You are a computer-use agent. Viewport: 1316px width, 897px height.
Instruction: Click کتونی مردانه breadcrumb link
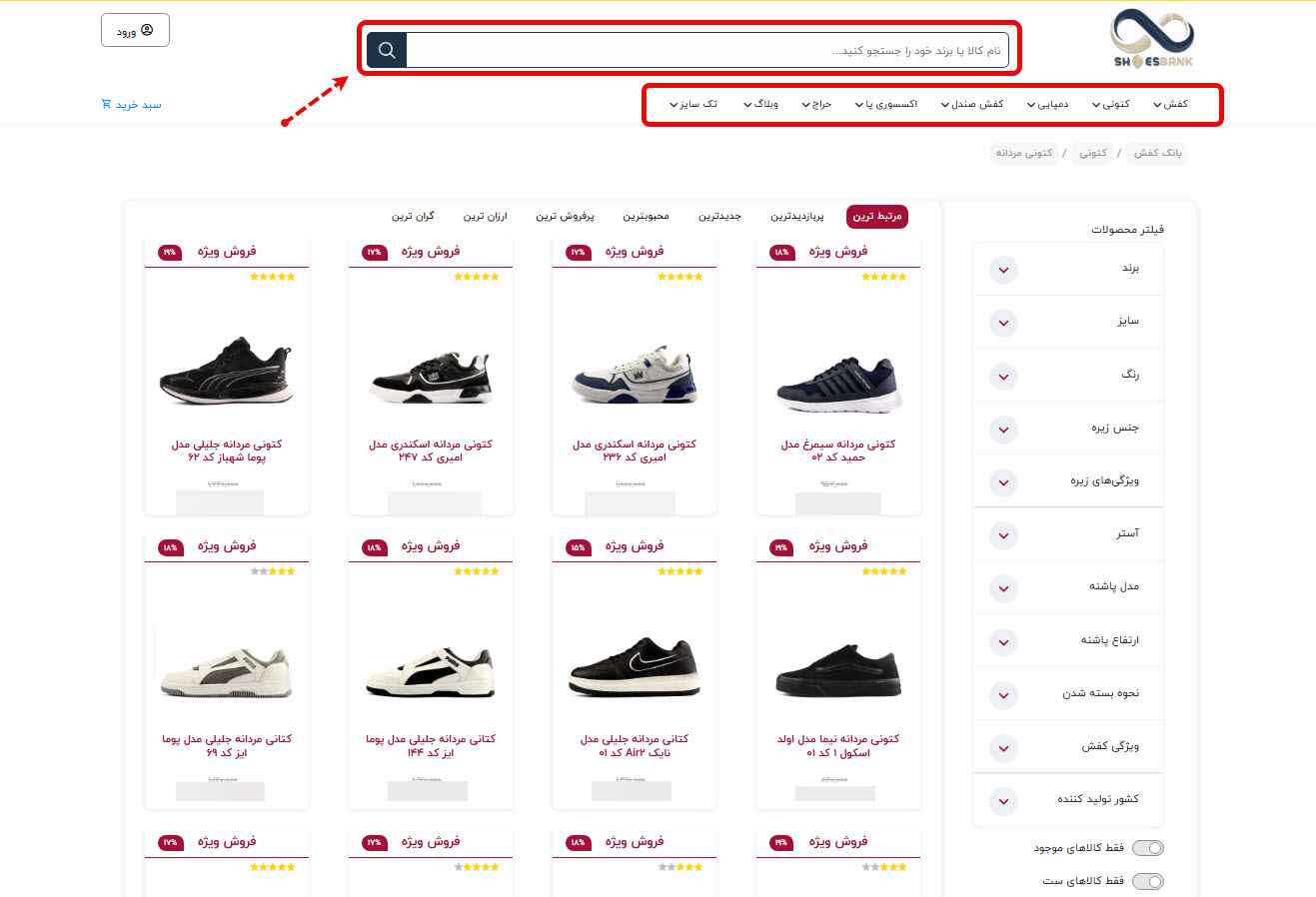1024,153
